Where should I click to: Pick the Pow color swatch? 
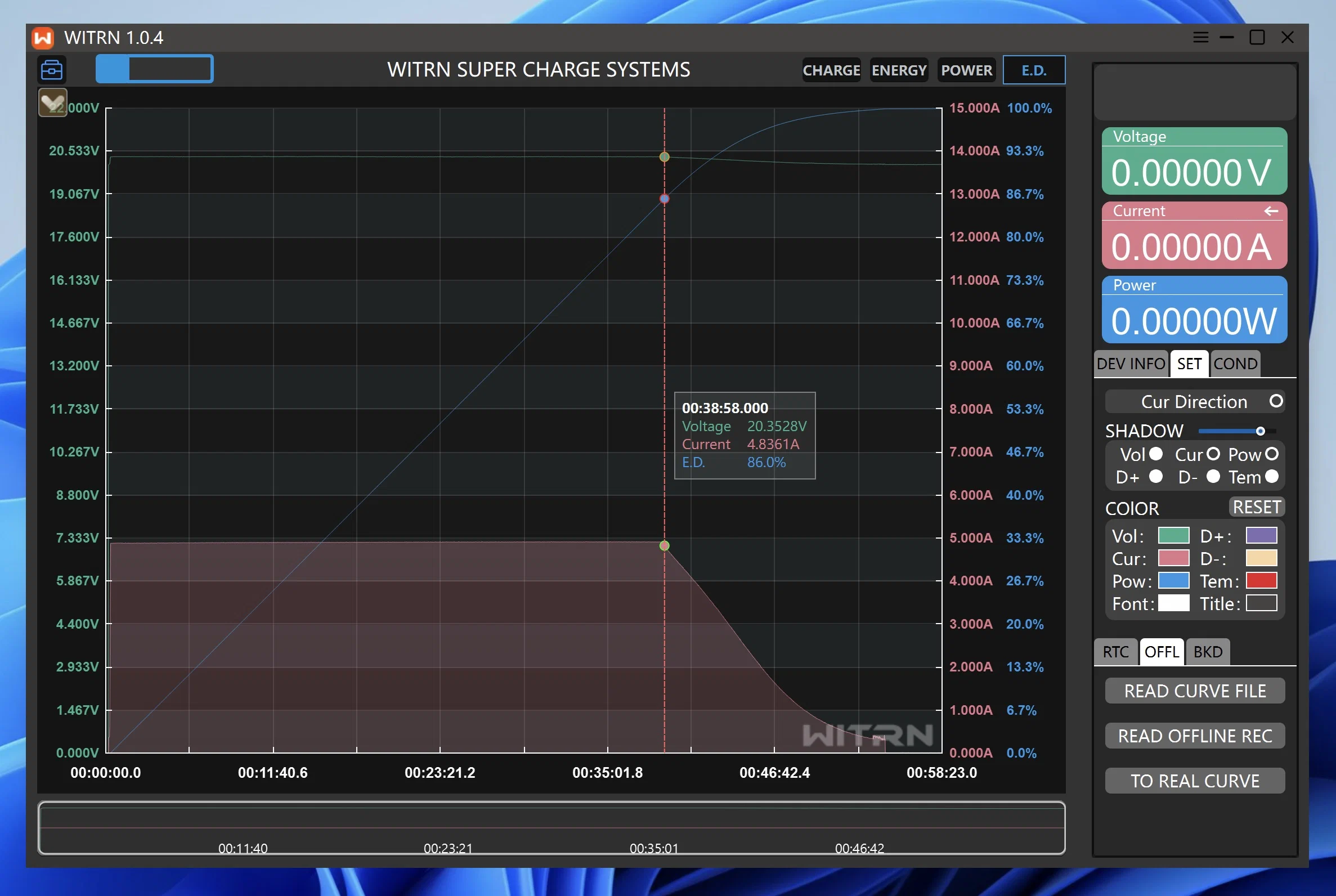[1174, 581]
